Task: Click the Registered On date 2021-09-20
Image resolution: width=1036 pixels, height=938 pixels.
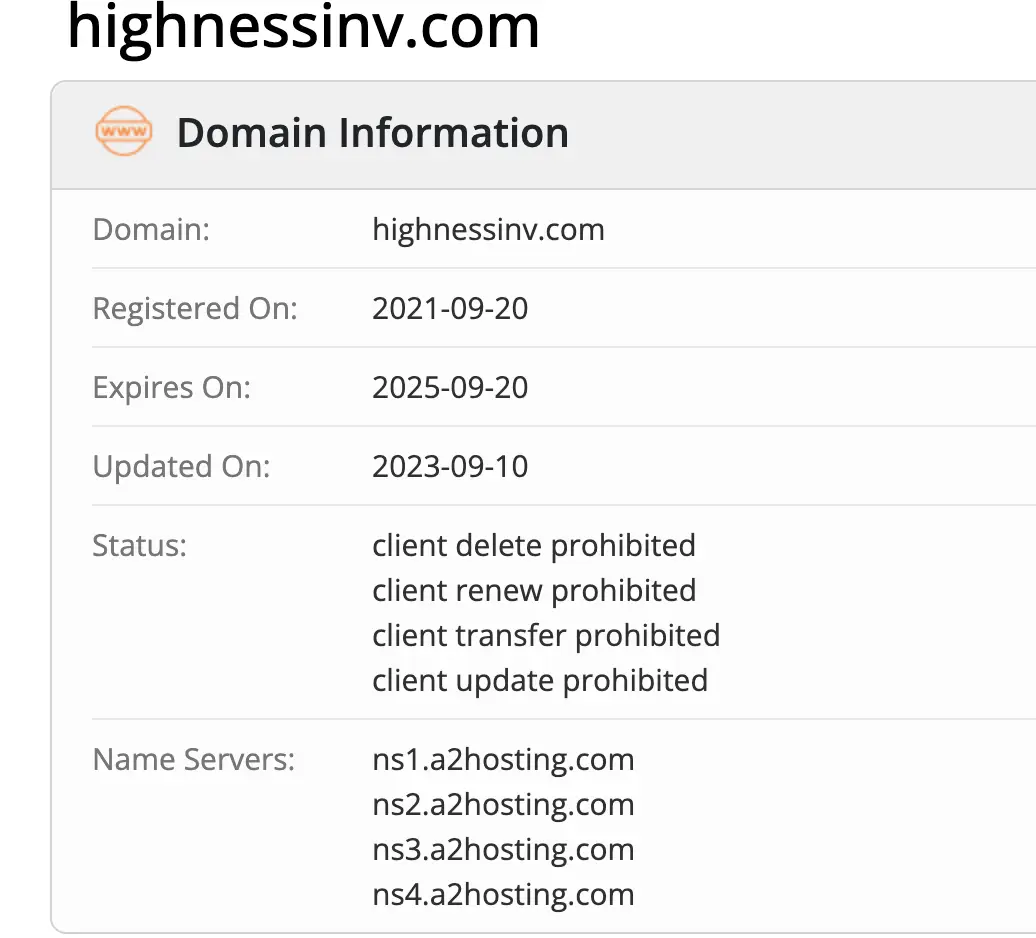Action: 450,309
